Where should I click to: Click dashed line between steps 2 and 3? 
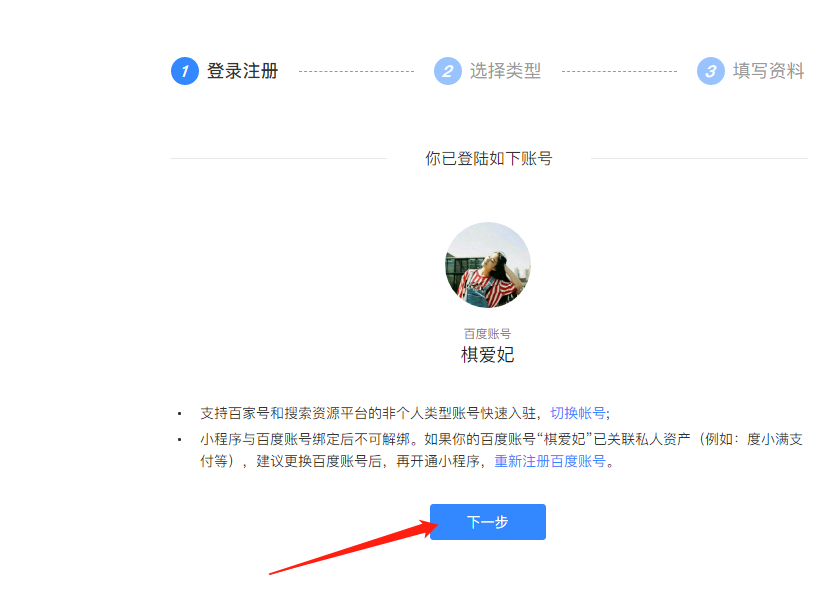(619, 71)
